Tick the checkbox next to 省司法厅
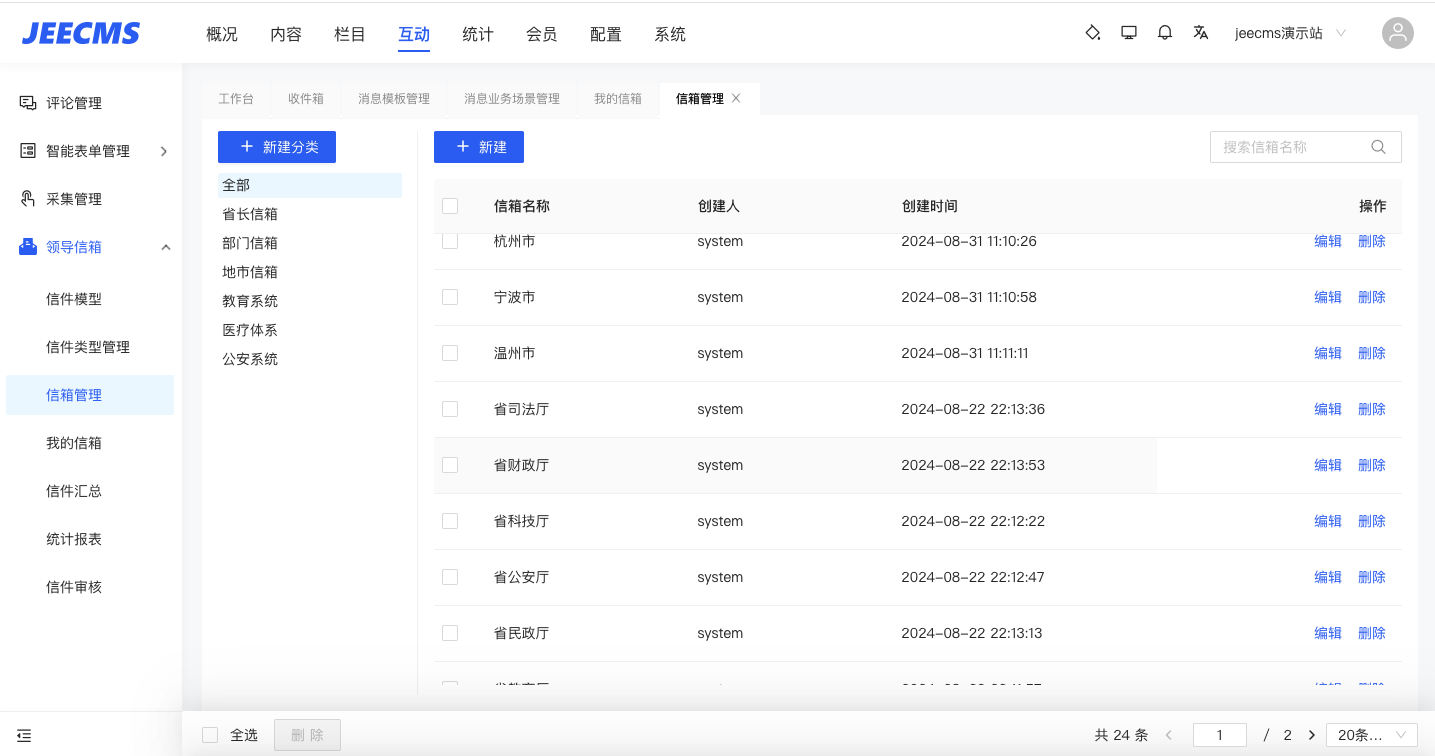The height and width of the screenshot is (756, 1435). click(450, 409)
